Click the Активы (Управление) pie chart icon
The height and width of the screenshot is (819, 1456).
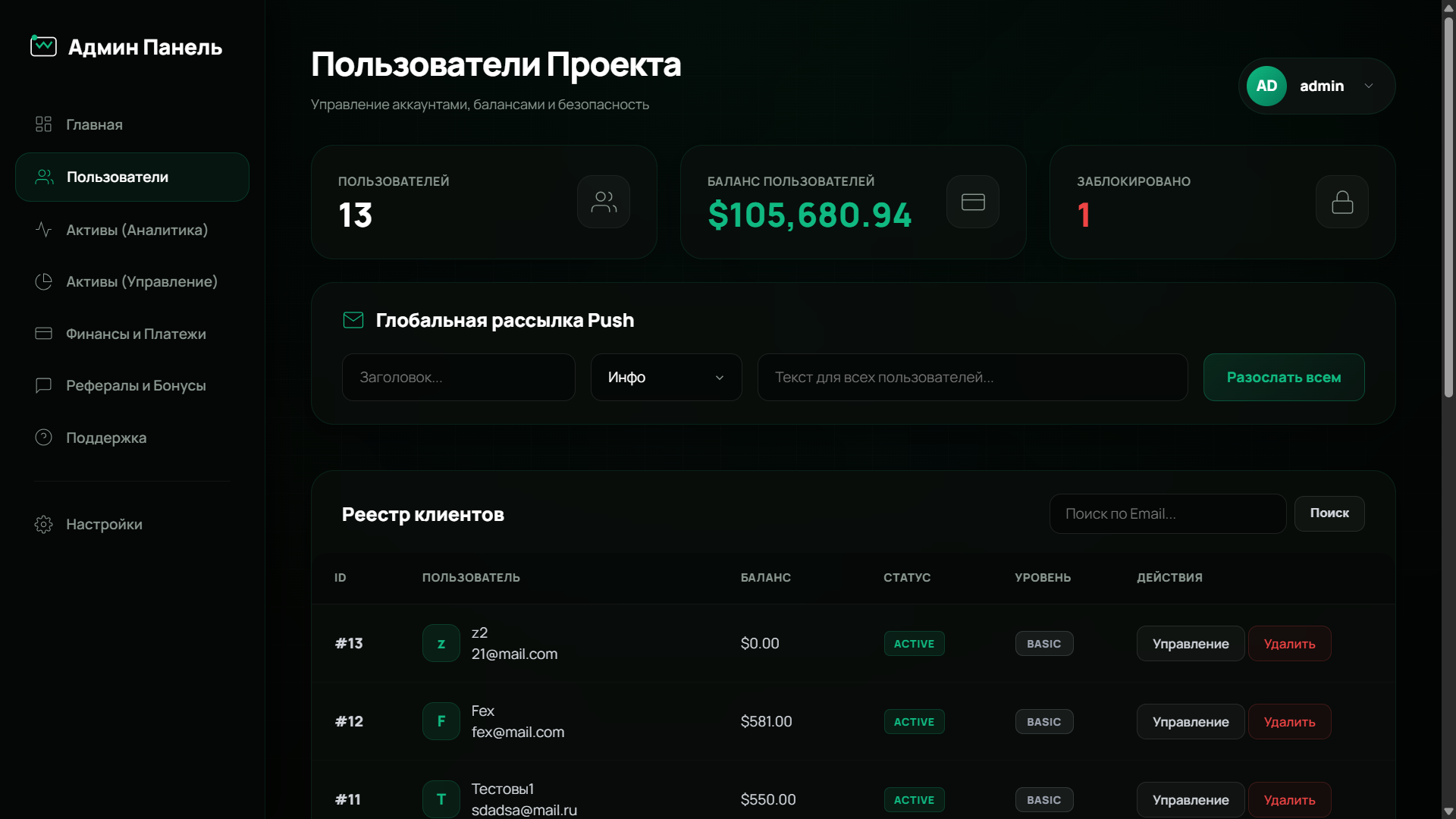click(43, 282)
